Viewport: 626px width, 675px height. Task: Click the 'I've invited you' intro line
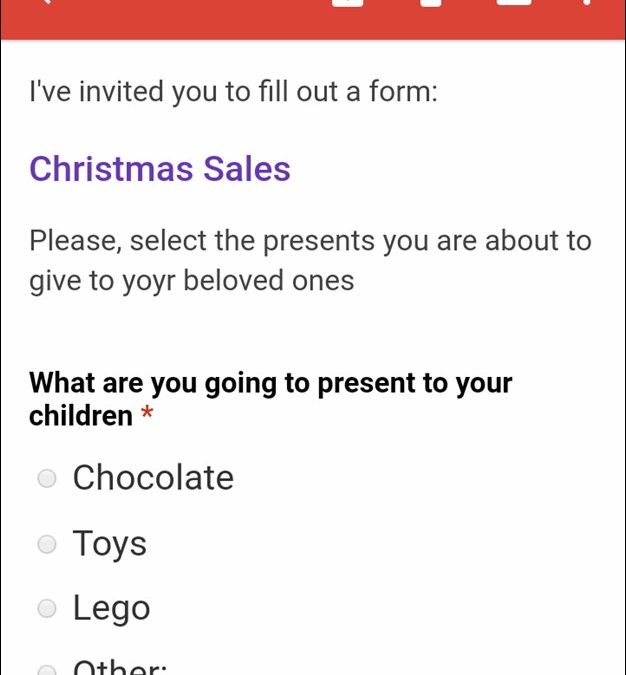(233, 94)
